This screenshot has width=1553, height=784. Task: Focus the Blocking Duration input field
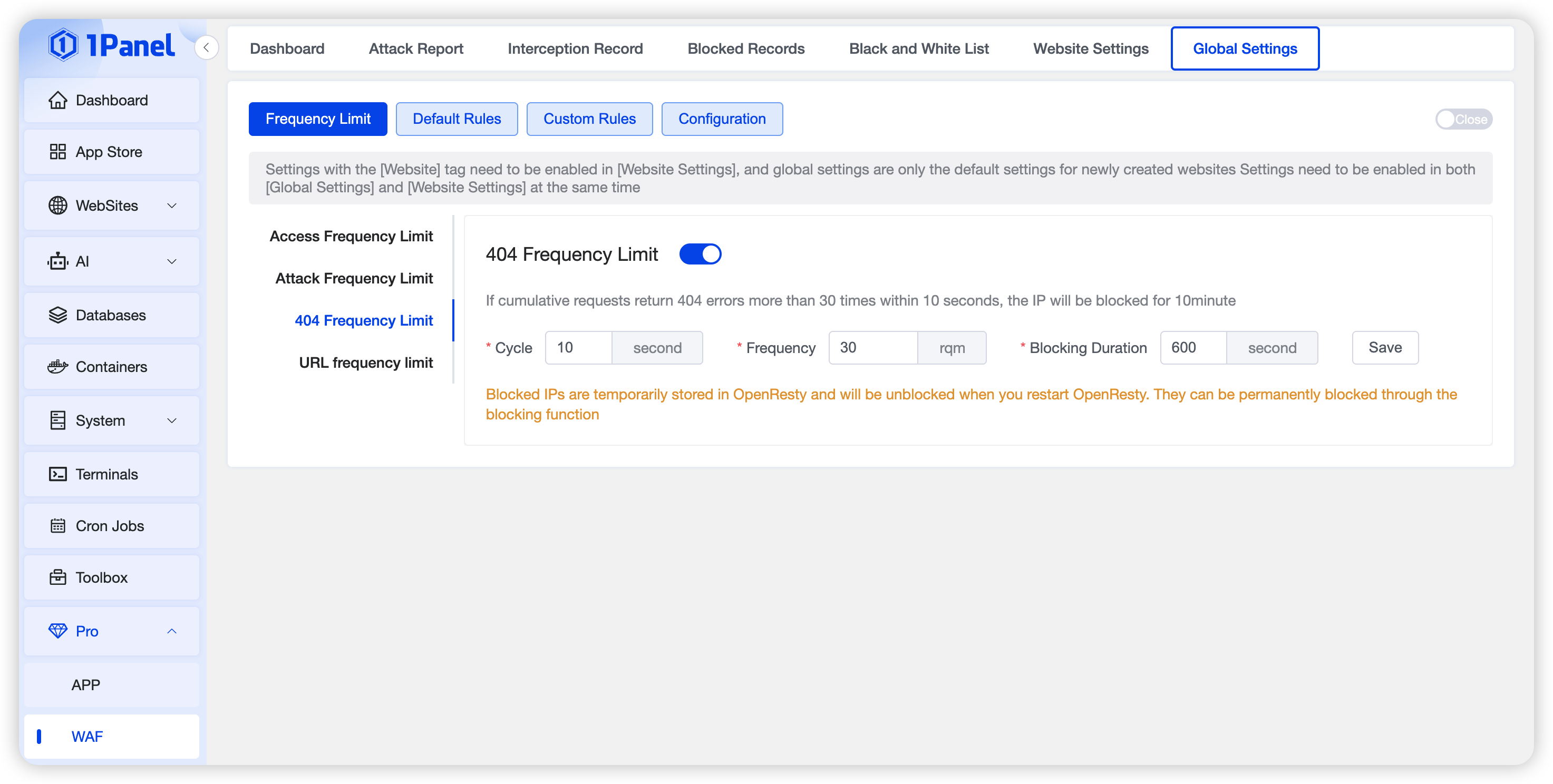pos(1192,348)
